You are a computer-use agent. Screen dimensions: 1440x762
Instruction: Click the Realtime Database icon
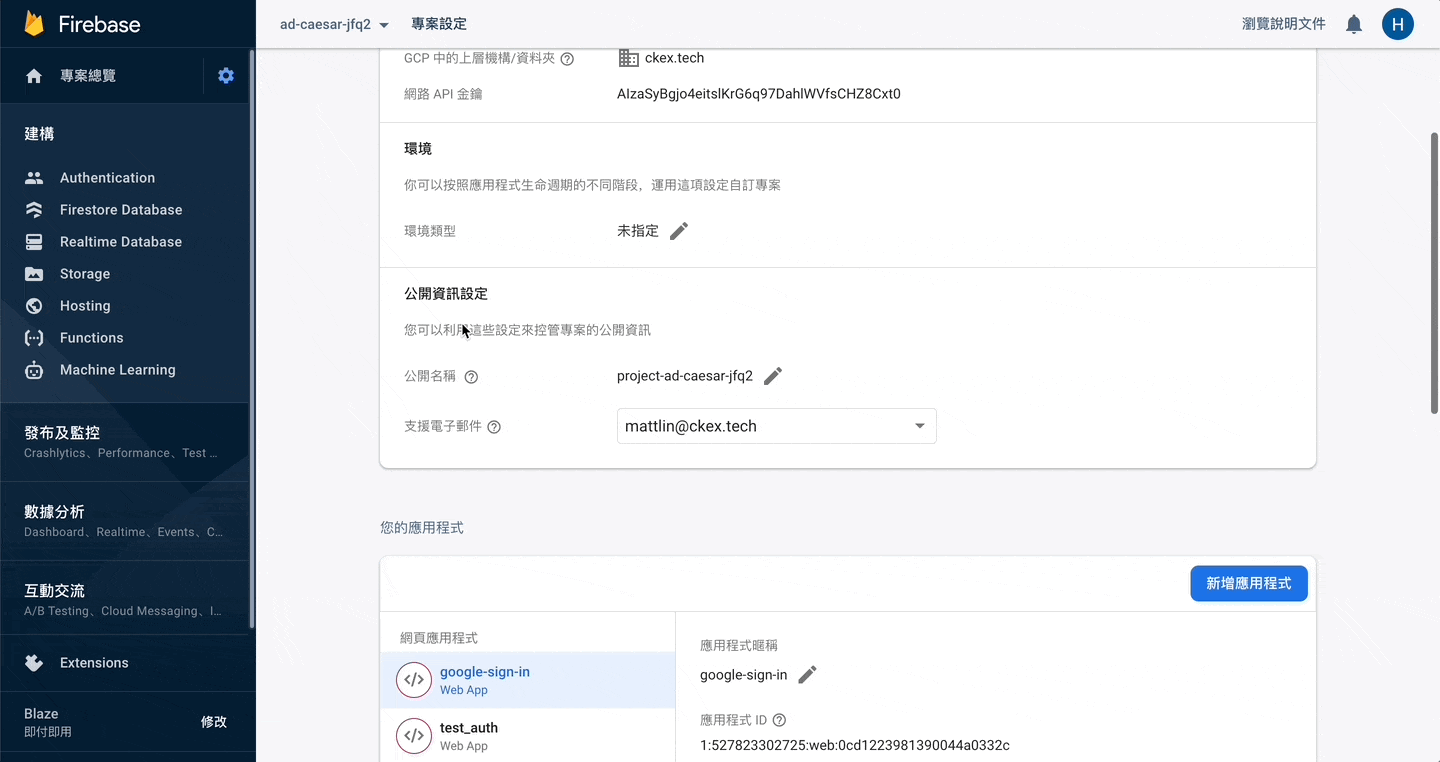(x=34, y=242)
